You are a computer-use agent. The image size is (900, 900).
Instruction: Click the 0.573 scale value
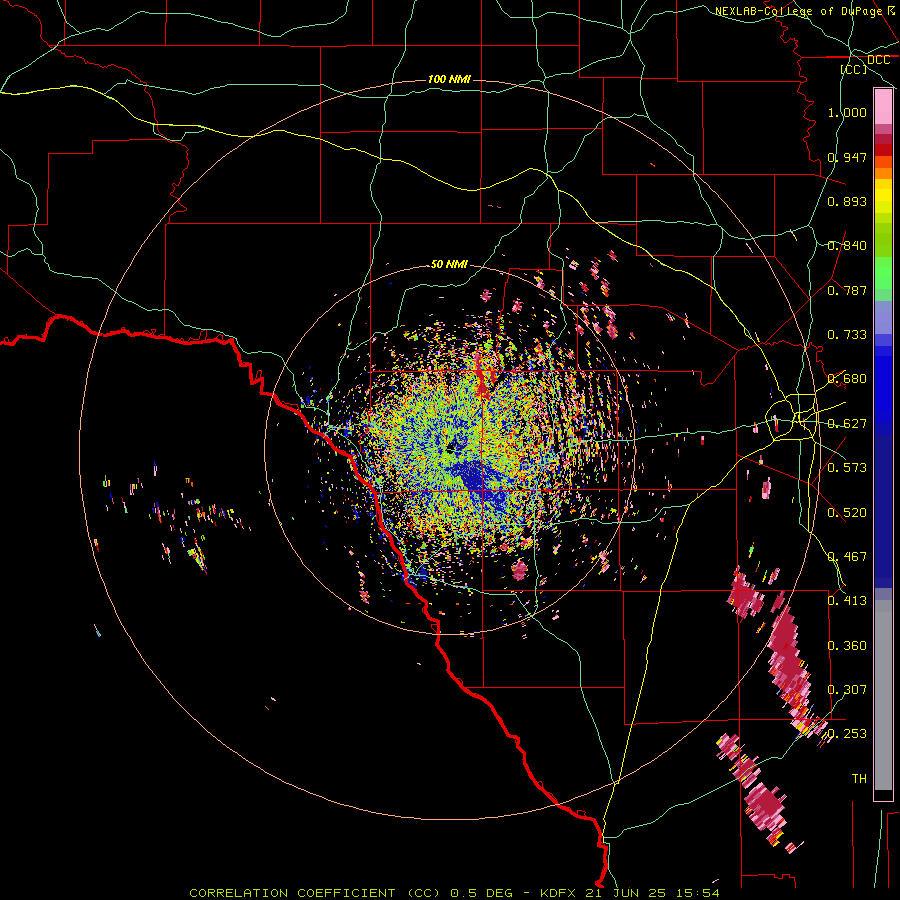coord(847,468)
